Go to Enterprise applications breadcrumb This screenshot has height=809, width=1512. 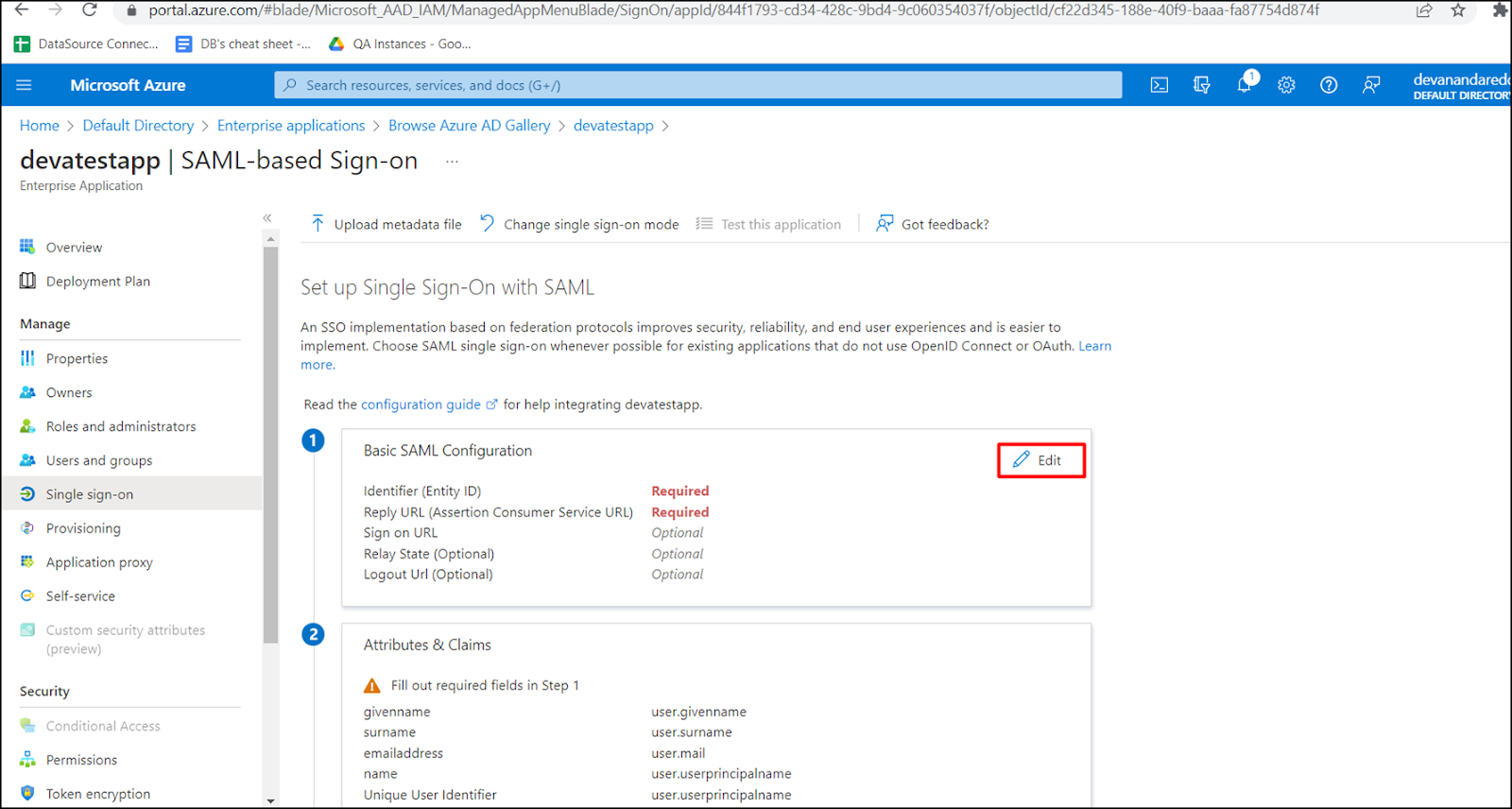[291, 126]
